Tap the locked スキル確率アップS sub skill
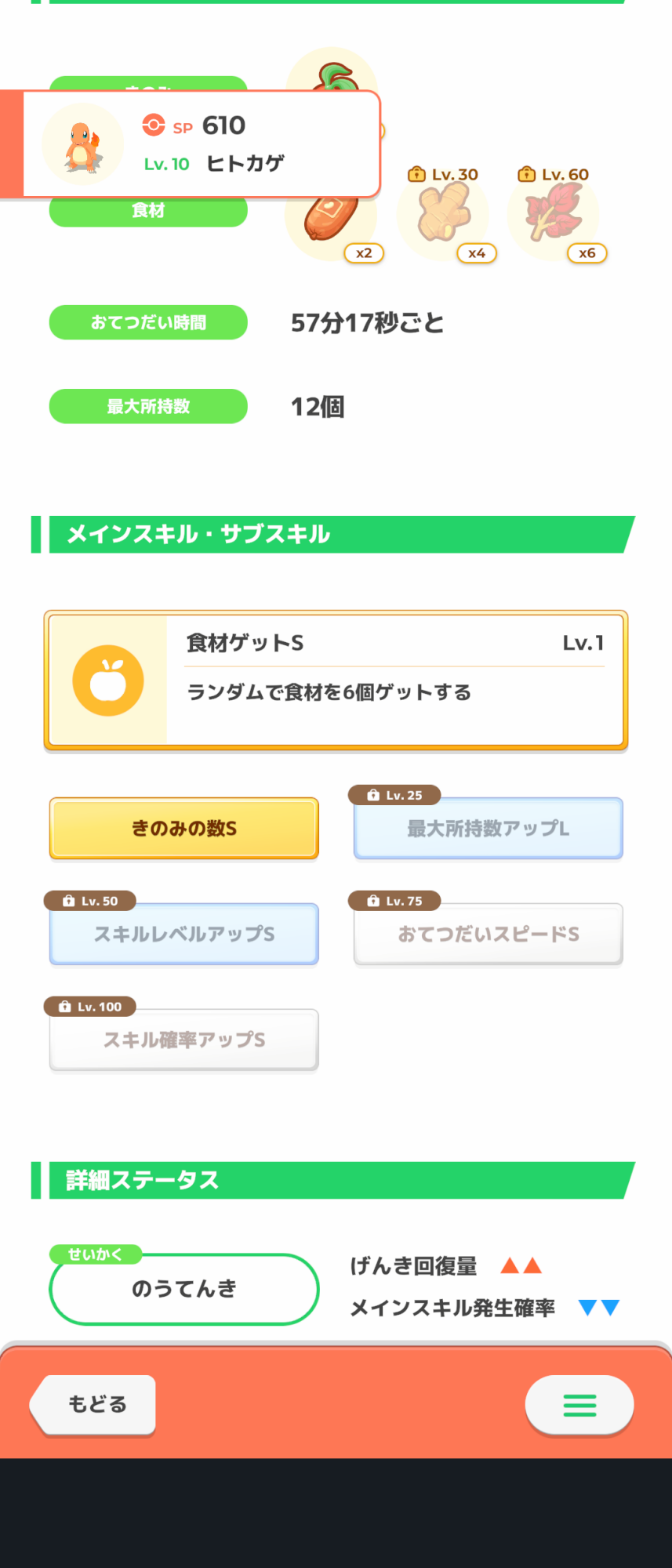672x1568 pixels. pos(184,1040)
